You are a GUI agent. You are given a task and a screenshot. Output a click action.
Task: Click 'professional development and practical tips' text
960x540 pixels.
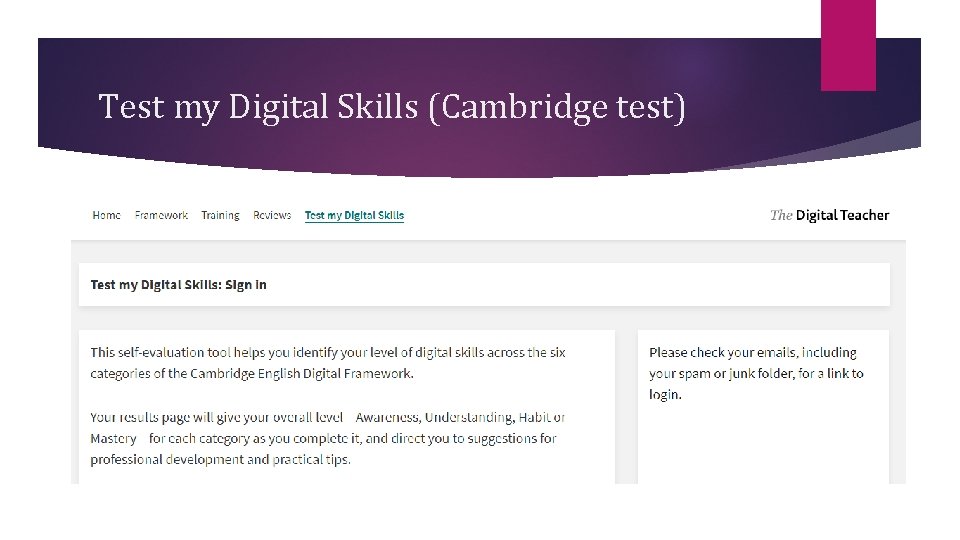point(220,460)
